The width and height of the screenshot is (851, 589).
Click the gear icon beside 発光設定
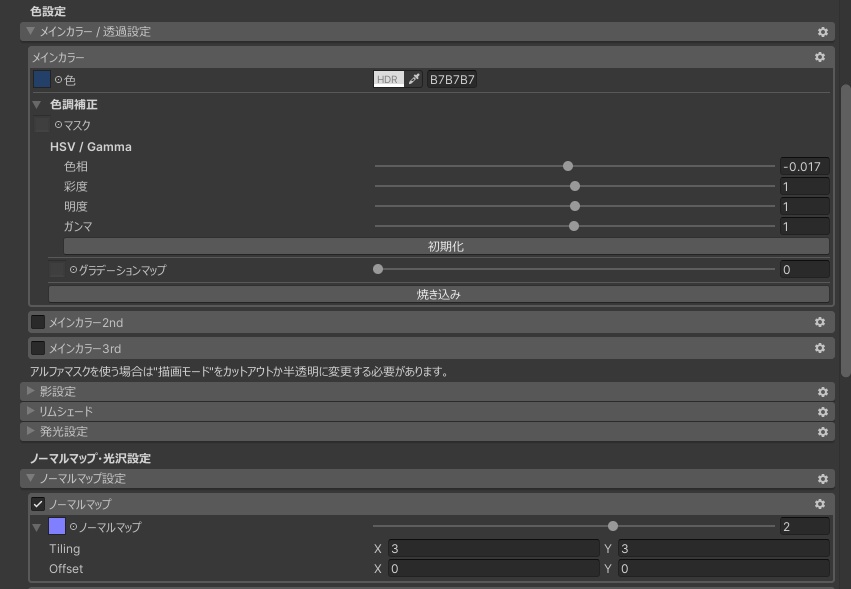click(822, 431)
